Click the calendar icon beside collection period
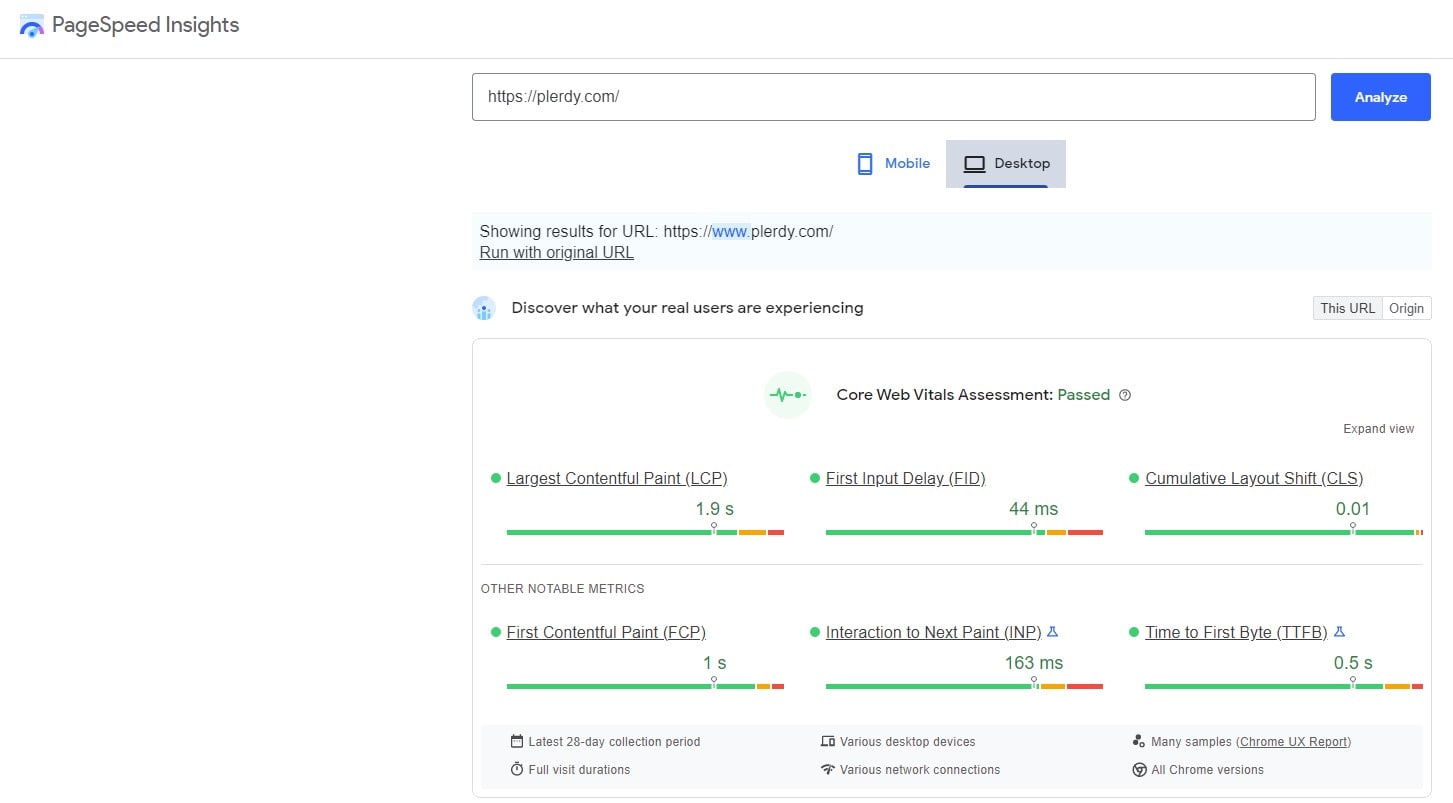The height and width of the screenshot is (803, 1453). coord(515,741)
